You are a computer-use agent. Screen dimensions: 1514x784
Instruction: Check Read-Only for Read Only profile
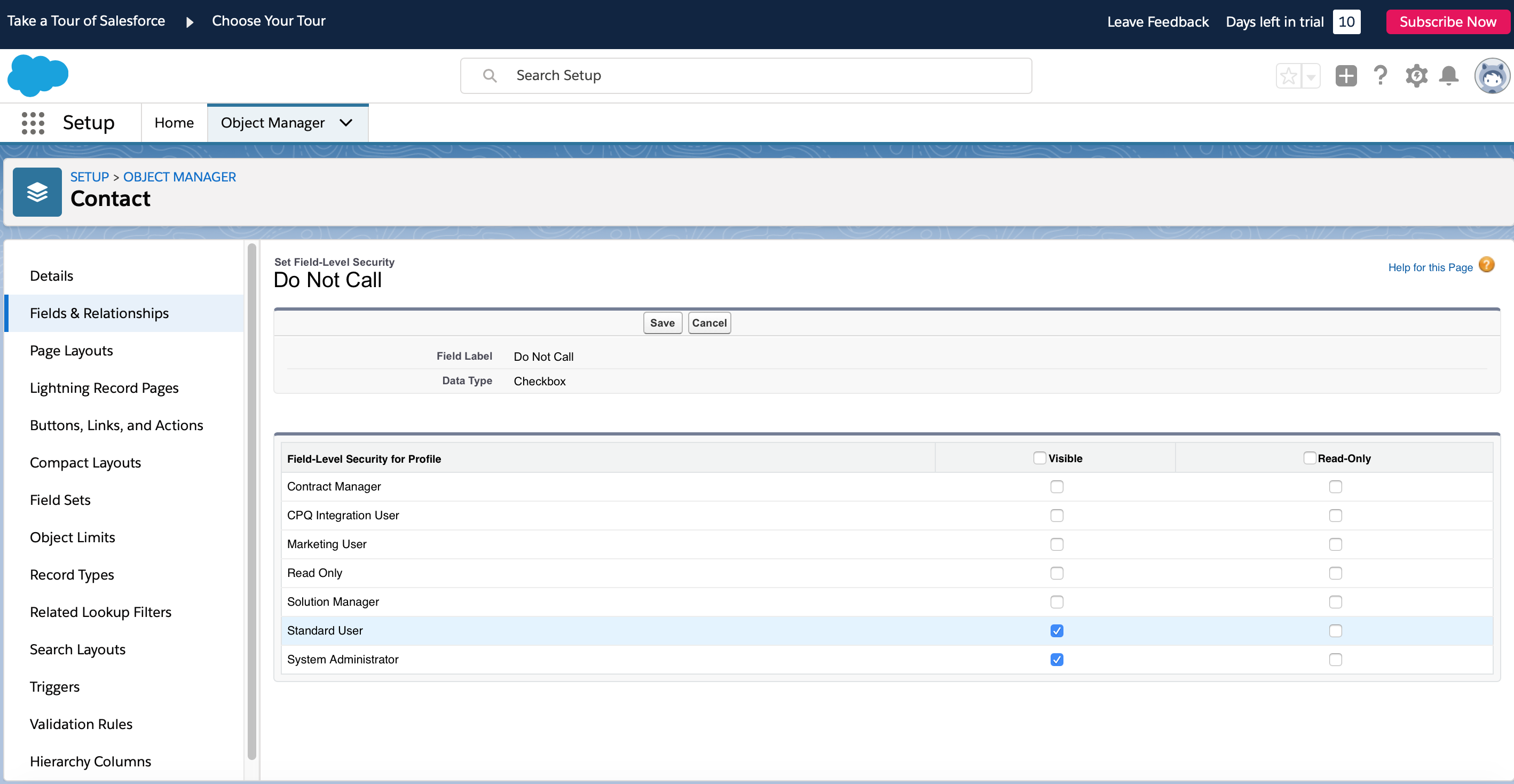[1335, 573]
